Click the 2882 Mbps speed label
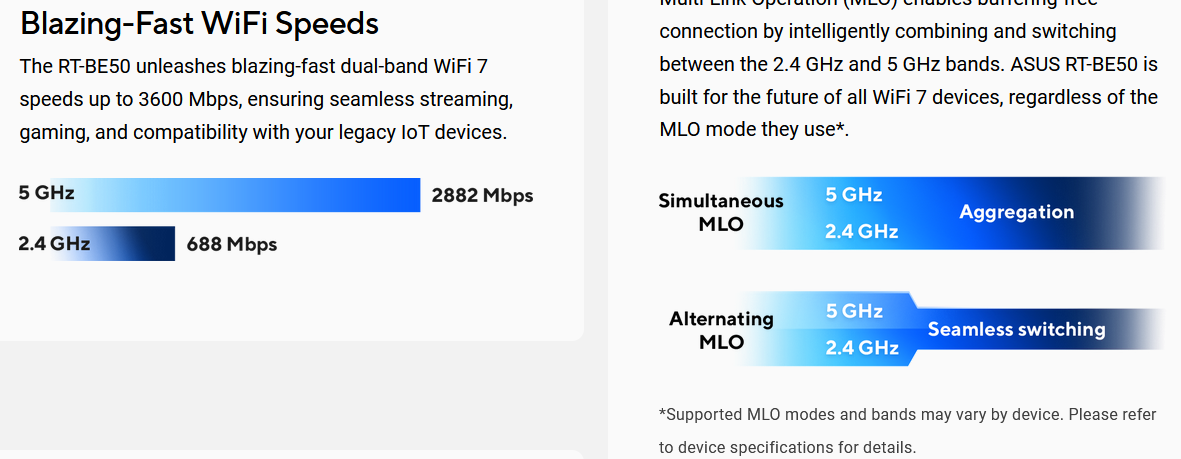The height and width of the screenshot is (459, 1181). (x=482, y=196)
